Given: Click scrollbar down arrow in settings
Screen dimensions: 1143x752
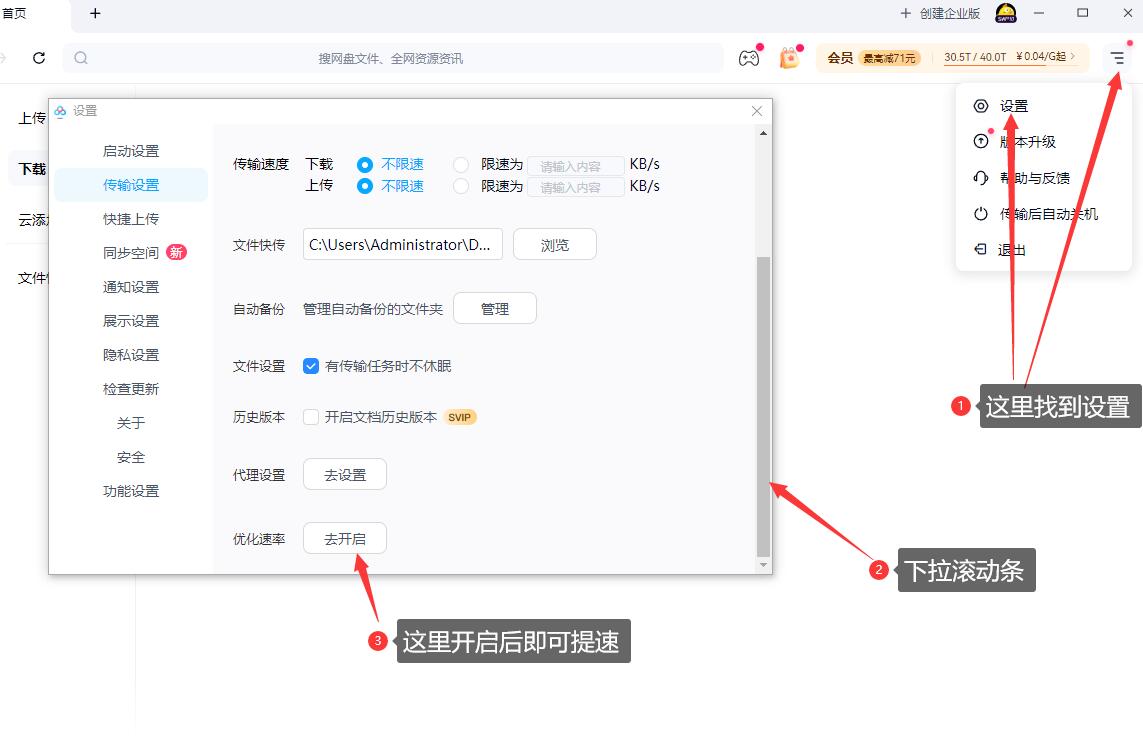Looking at the screenshot, I should click(x=763, y=565).
